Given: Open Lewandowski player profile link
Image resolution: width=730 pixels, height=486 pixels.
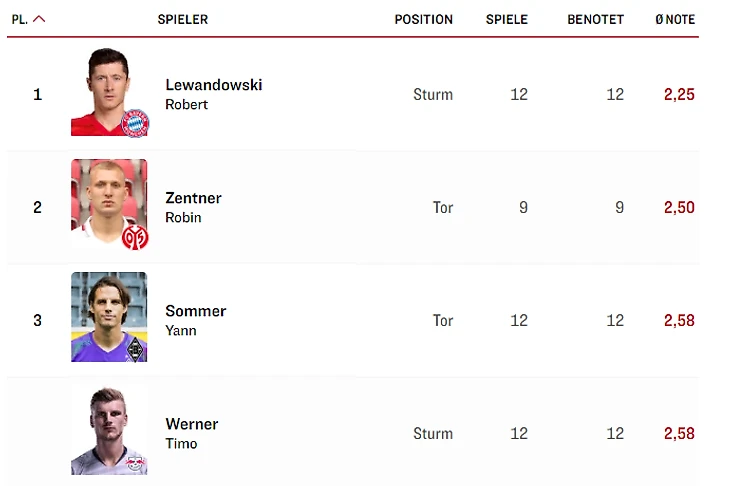Looking at the screenshot, I should 213,86.
